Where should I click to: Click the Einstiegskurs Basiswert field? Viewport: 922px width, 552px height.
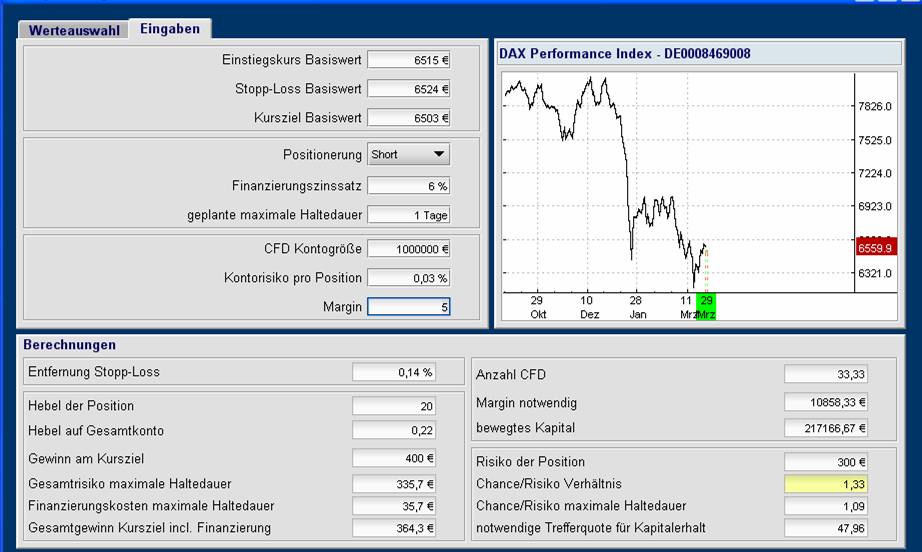(x=409, y=60)
